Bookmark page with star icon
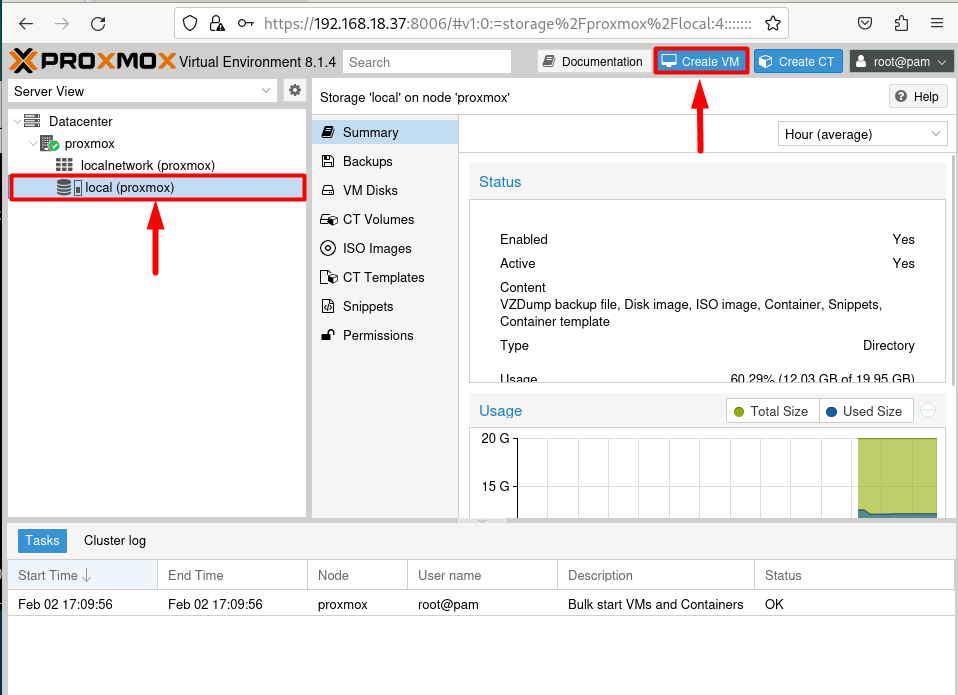The width and height of the screenshot is (958, 695). tap(773, 24)
